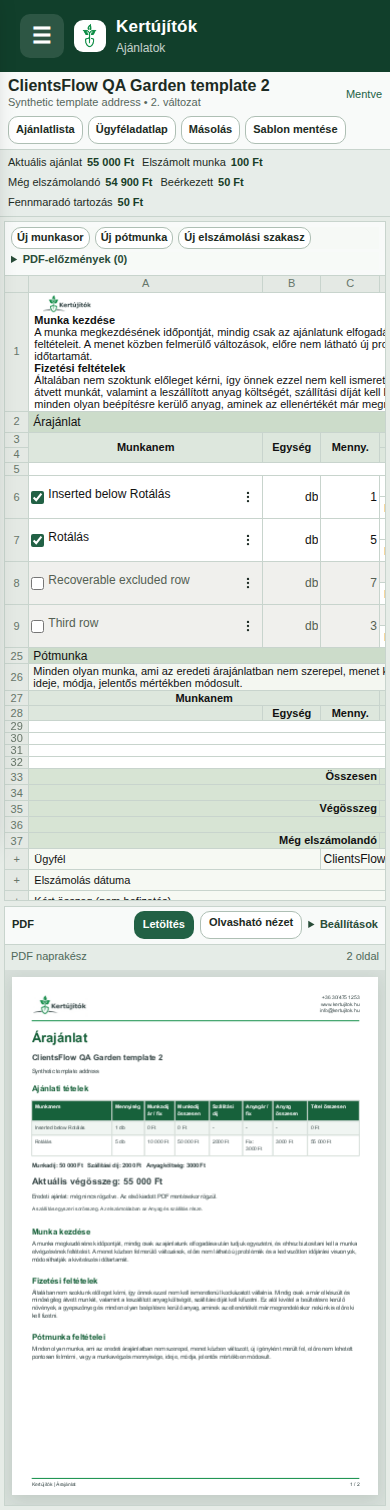Click the Kertújítók logo icon in header

pos(90,36)
